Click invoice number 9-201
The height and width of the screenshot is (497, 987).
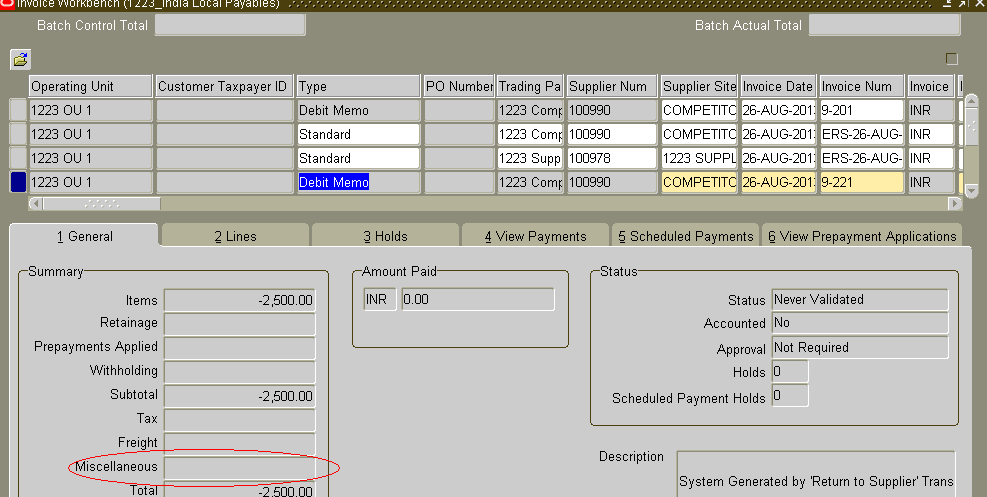(x=862, y=110)
